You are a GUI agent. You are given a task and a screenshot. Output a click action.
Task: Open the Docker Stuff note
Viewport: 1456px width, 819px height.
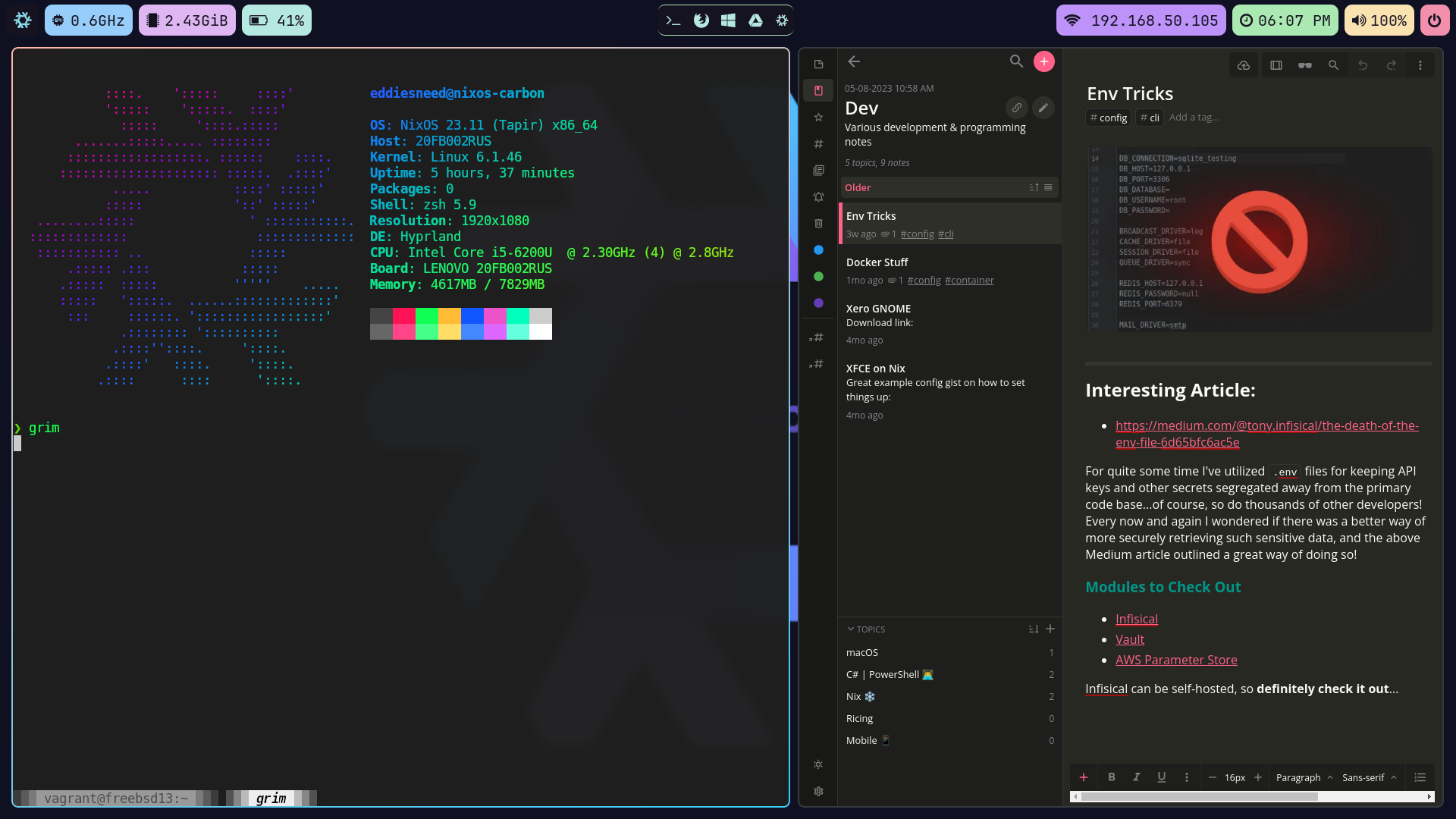[877, 262]
